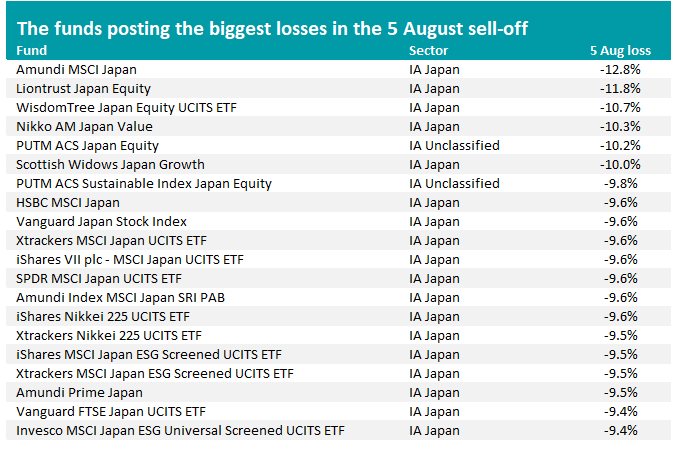Viewport: 687px width, 451px height.
Task: Click Vanguard Japan Stock Index fund name
Action: [102, 221]
